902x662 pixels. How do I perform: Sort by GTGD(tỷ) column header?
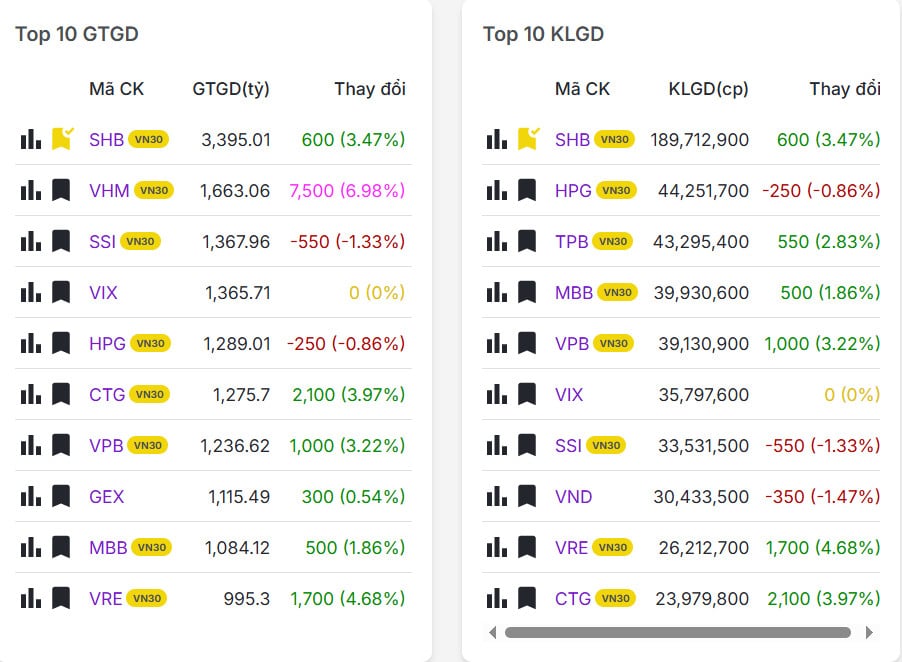231,89
